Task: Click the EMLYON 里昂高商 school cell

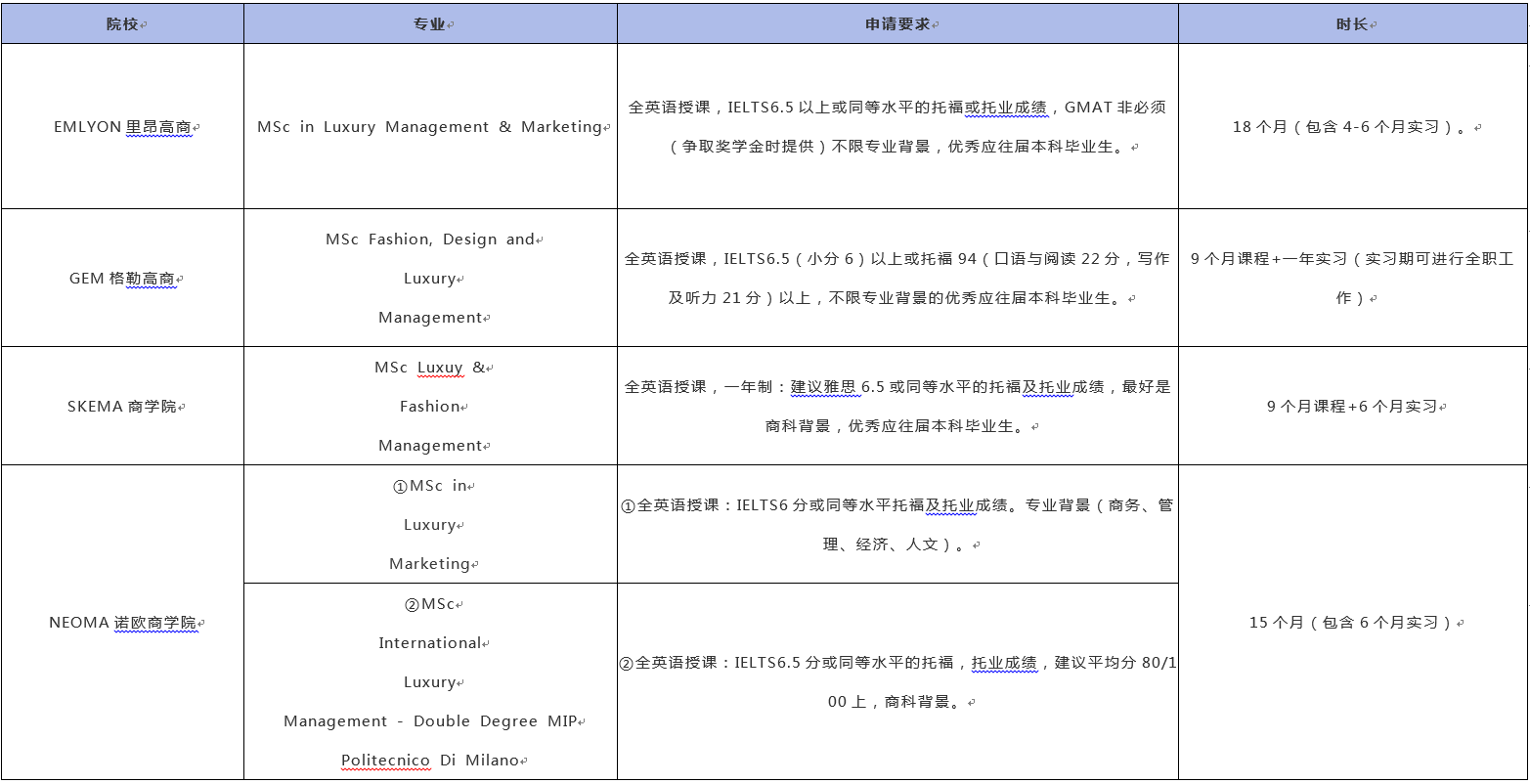Action: coord(123,127)
